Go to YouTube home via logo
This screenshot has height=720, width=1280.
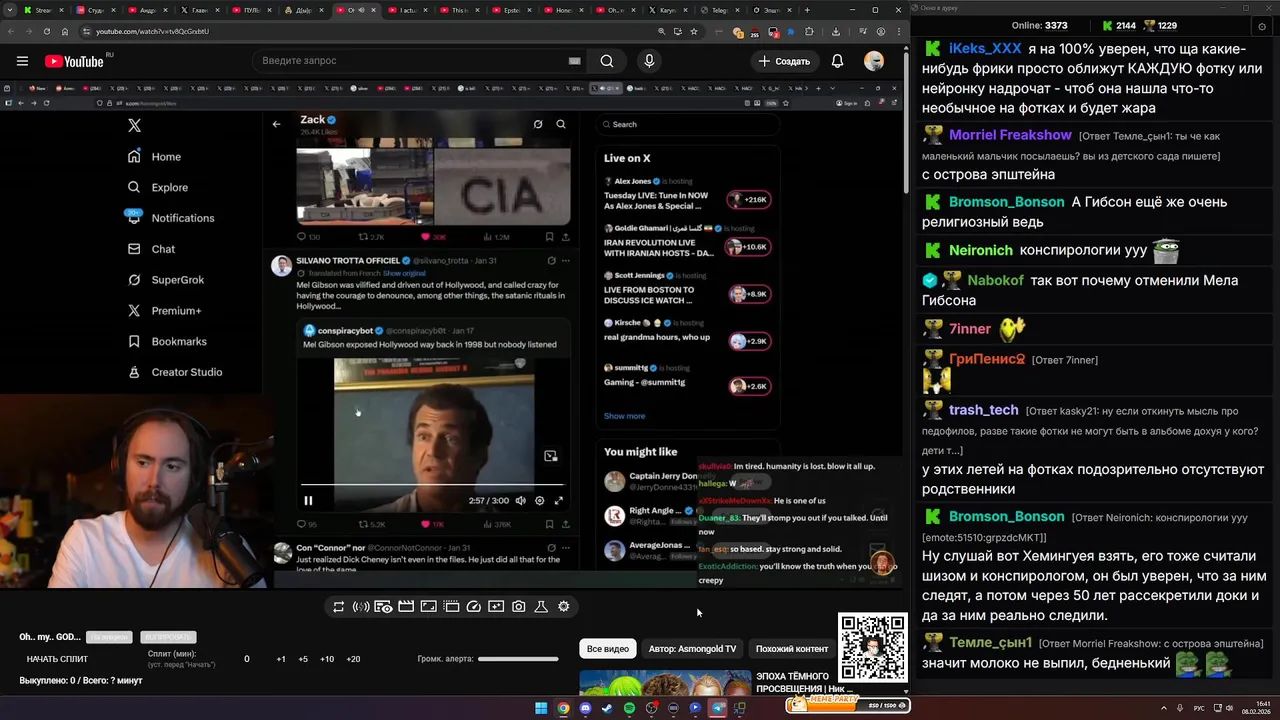pos(75,61)
